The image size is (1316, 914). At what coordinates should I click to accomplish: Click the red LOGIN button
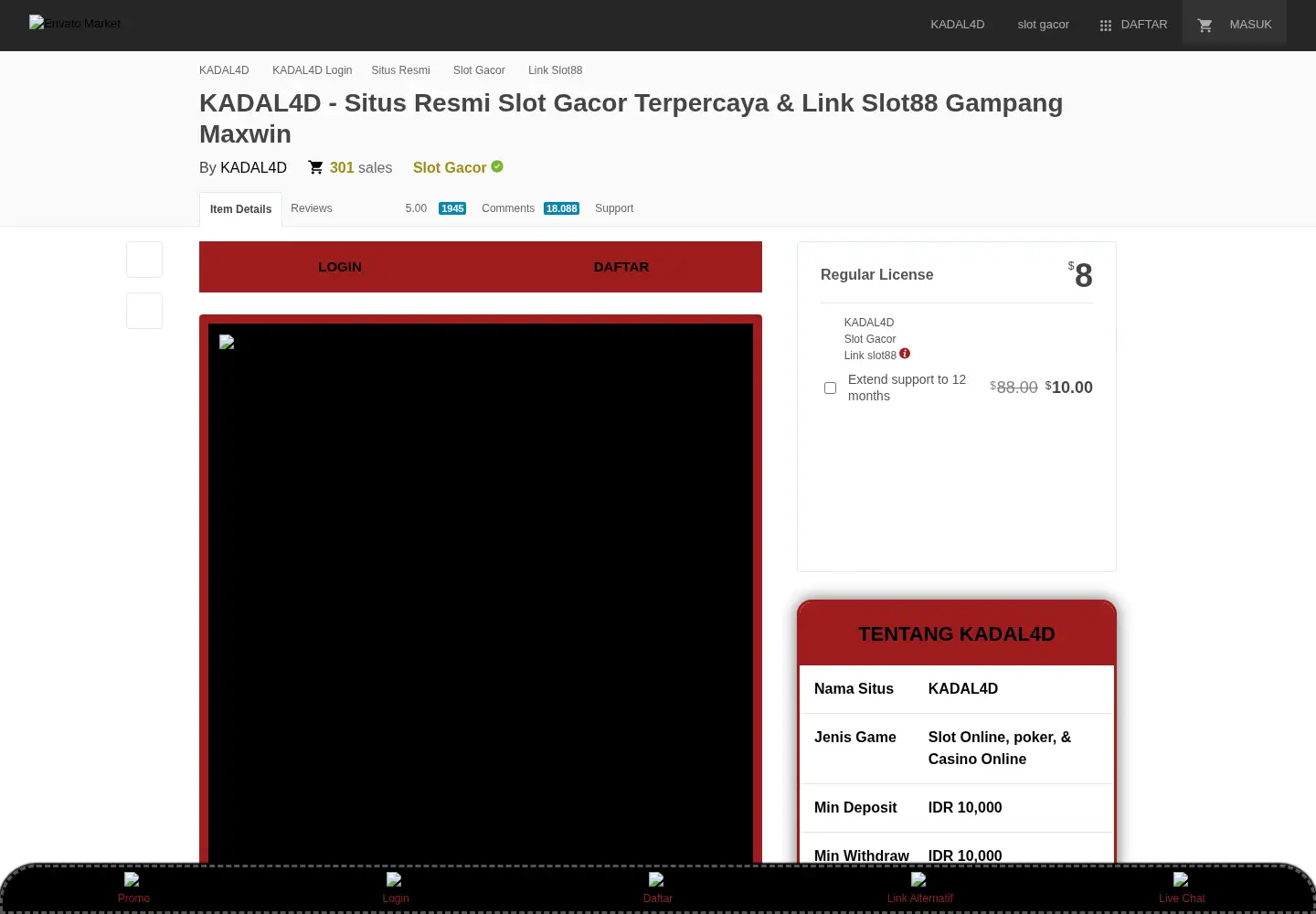340,267
